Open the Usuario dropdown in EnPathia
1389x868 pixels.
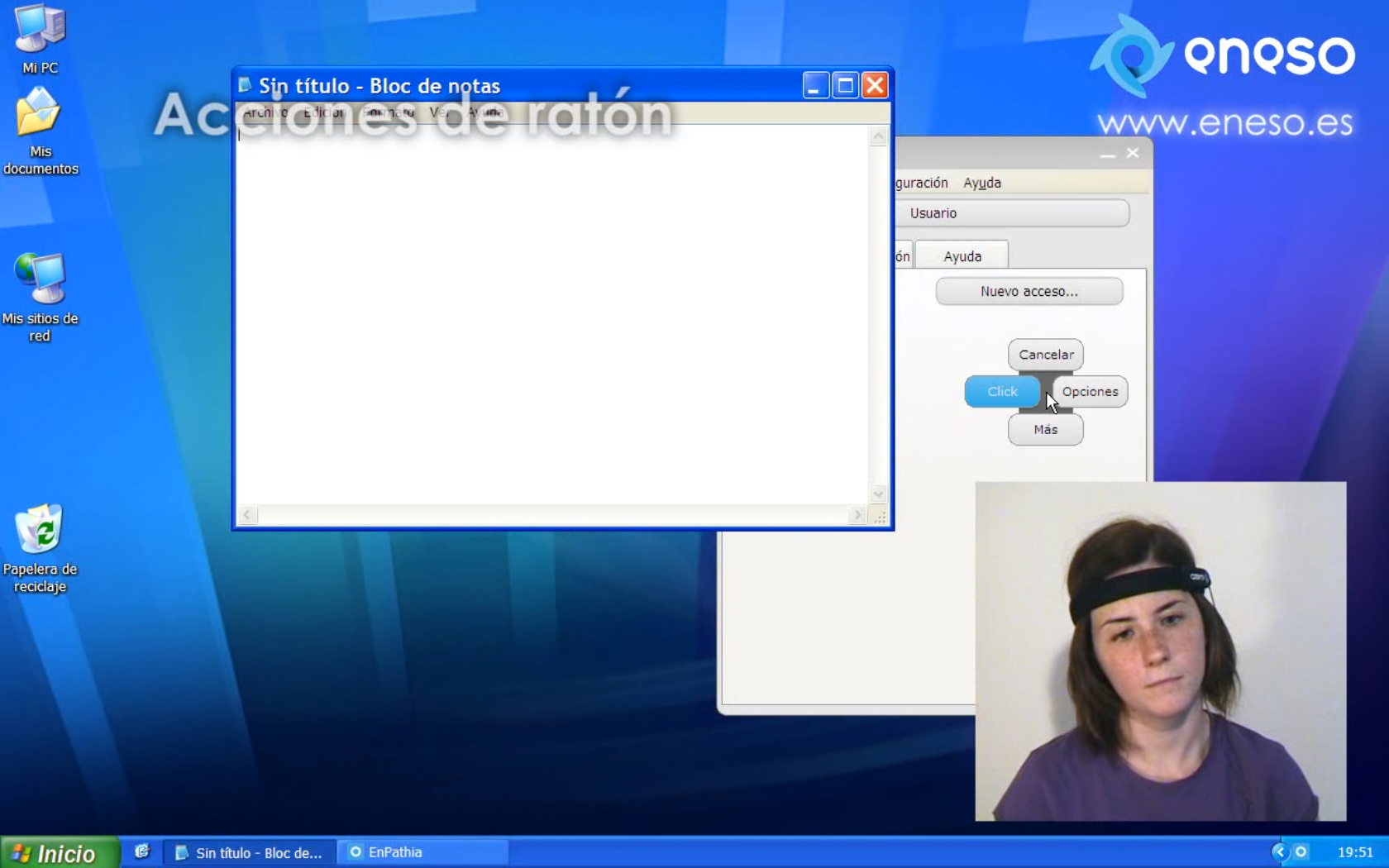tap(1013, 213)
